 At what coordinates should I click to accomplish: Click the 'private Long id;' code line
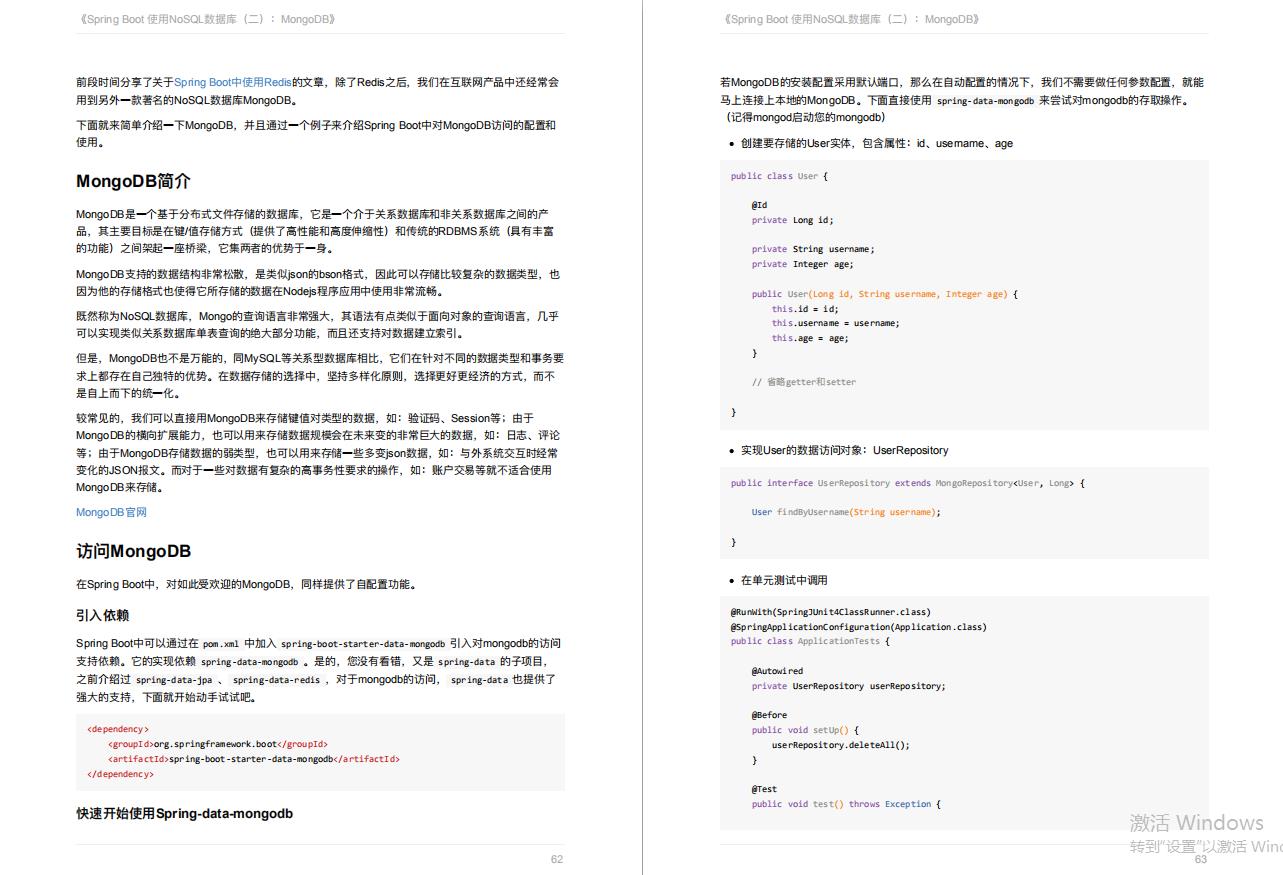[792, 220]
